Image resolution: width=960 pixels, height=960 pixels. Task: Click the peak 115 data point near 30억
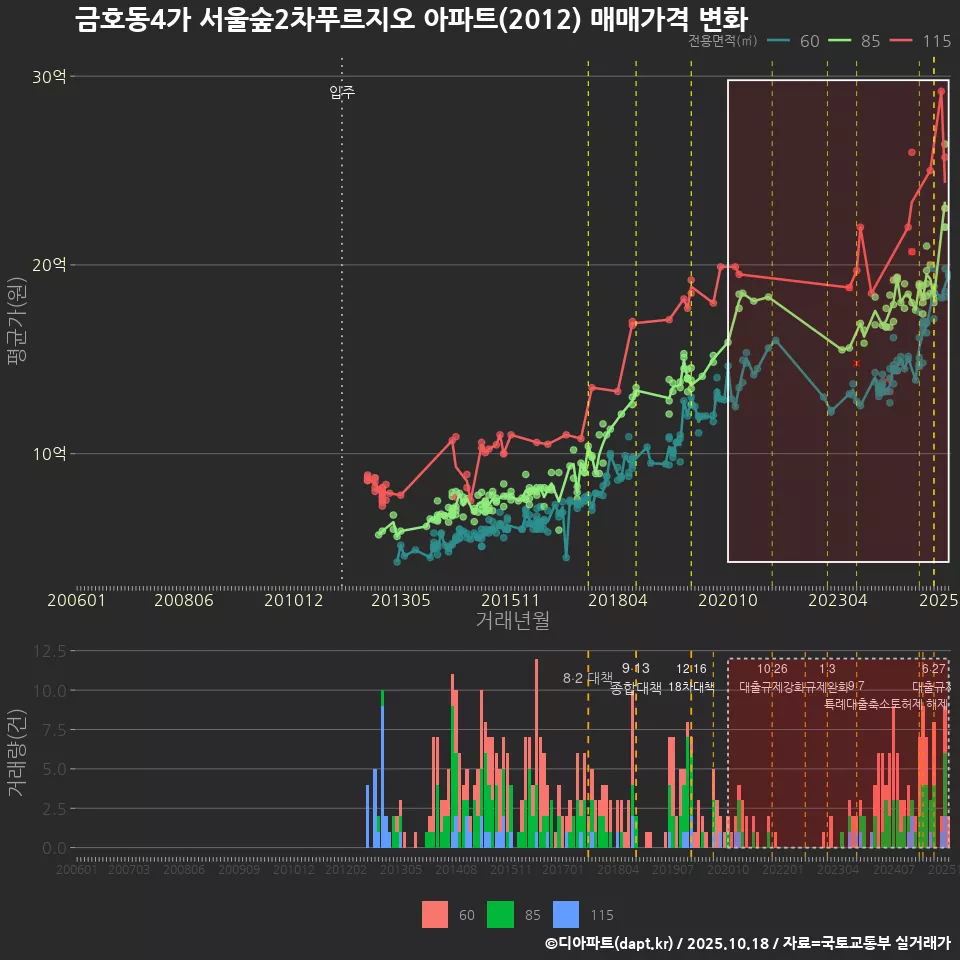coord(941,91)
